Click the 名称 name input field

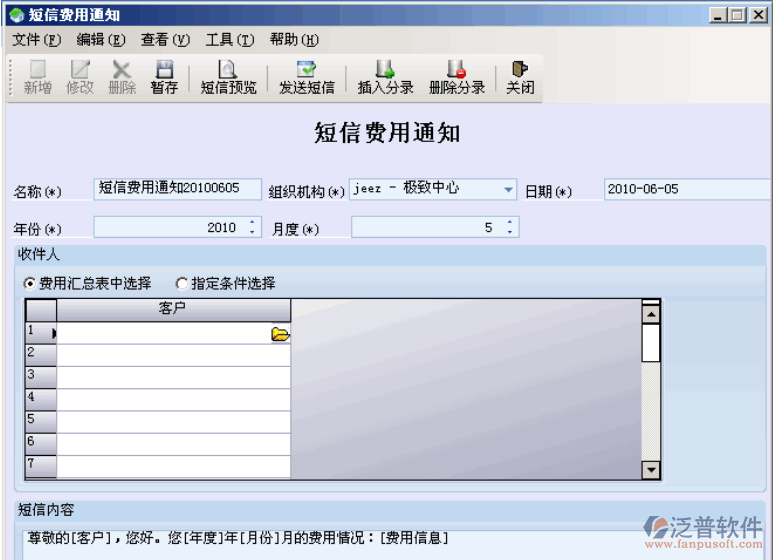(177, 189)
